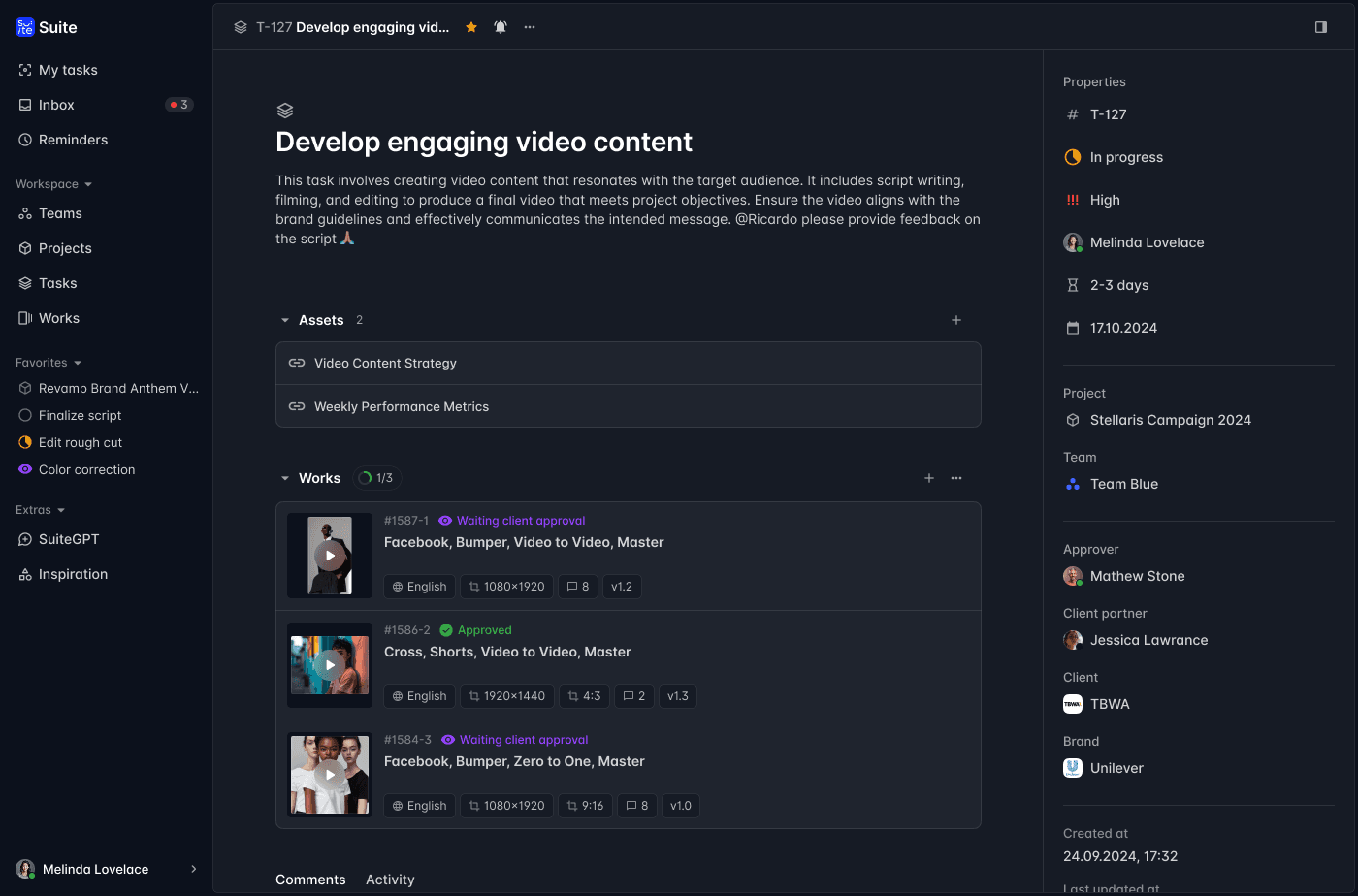This screenshot has height=896, width=1358.
Task: Toggle the favorite star for task T-127
Action: (x=471, y=27)
